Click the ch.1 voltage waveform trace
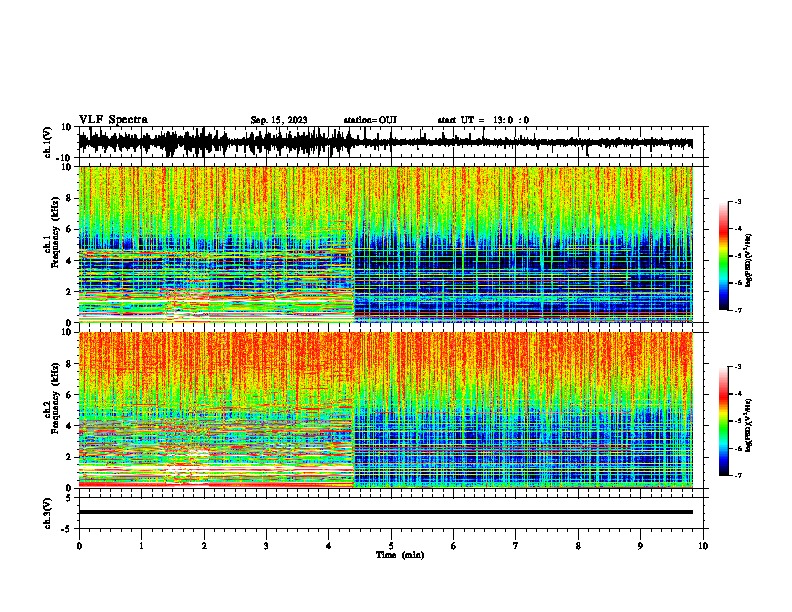The height and width of the screenshot is (612, 792). click(386, 142)
